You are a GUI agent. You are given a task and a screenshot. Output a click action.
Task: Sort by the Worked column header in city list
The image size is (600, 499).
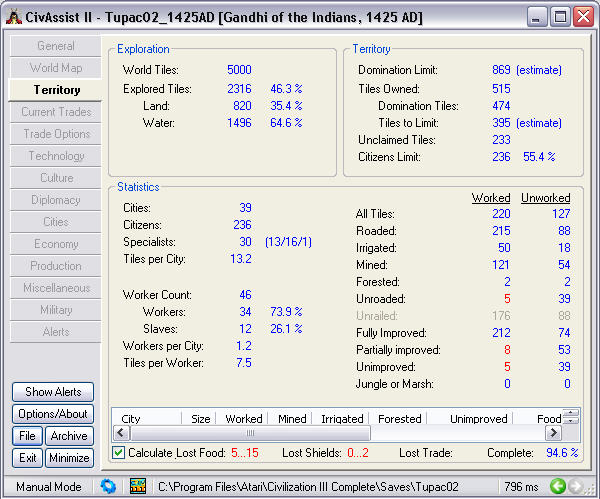[243, 419]
